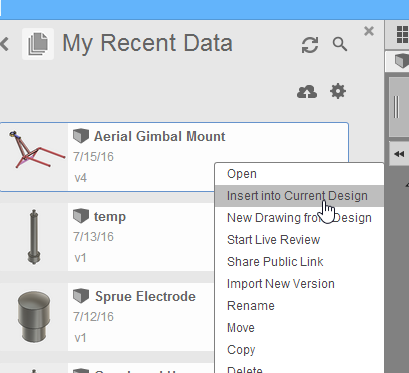Viewport: 409px width, 373px height.
Task: Click the documents icon beside My Recent Data
Action: tap(38, 44)
